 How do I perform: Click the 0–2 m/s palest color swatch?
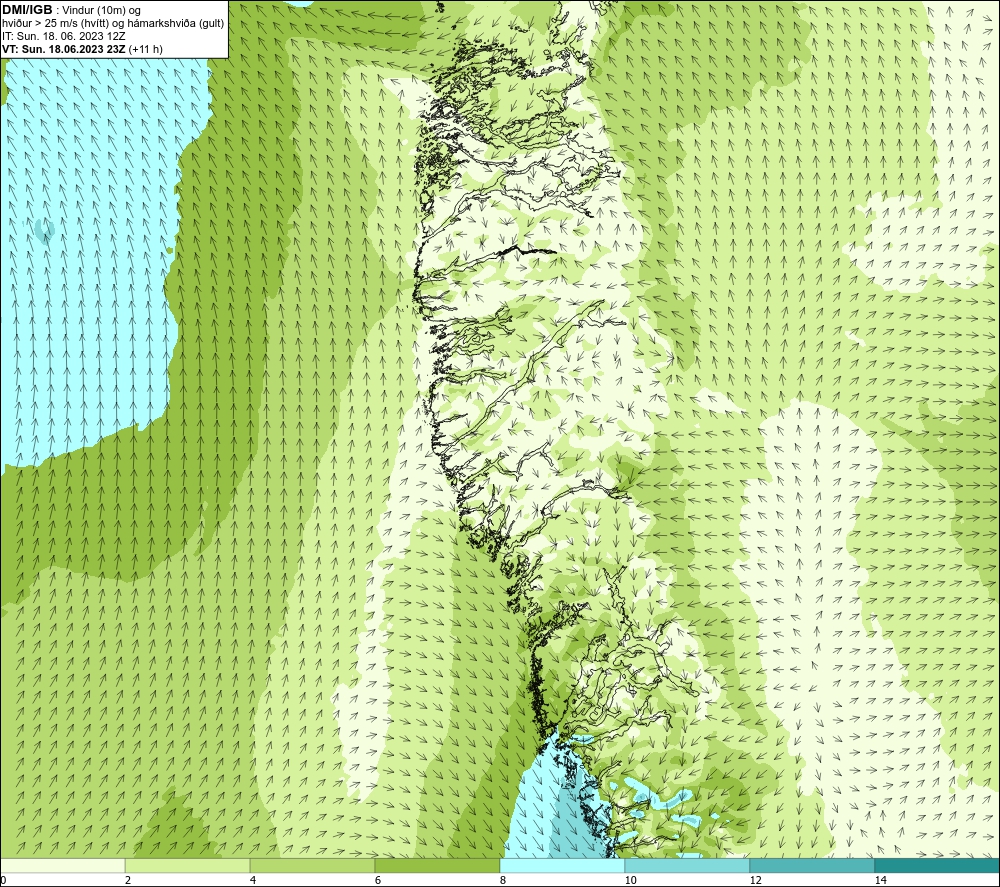click(x=62, y=865)
